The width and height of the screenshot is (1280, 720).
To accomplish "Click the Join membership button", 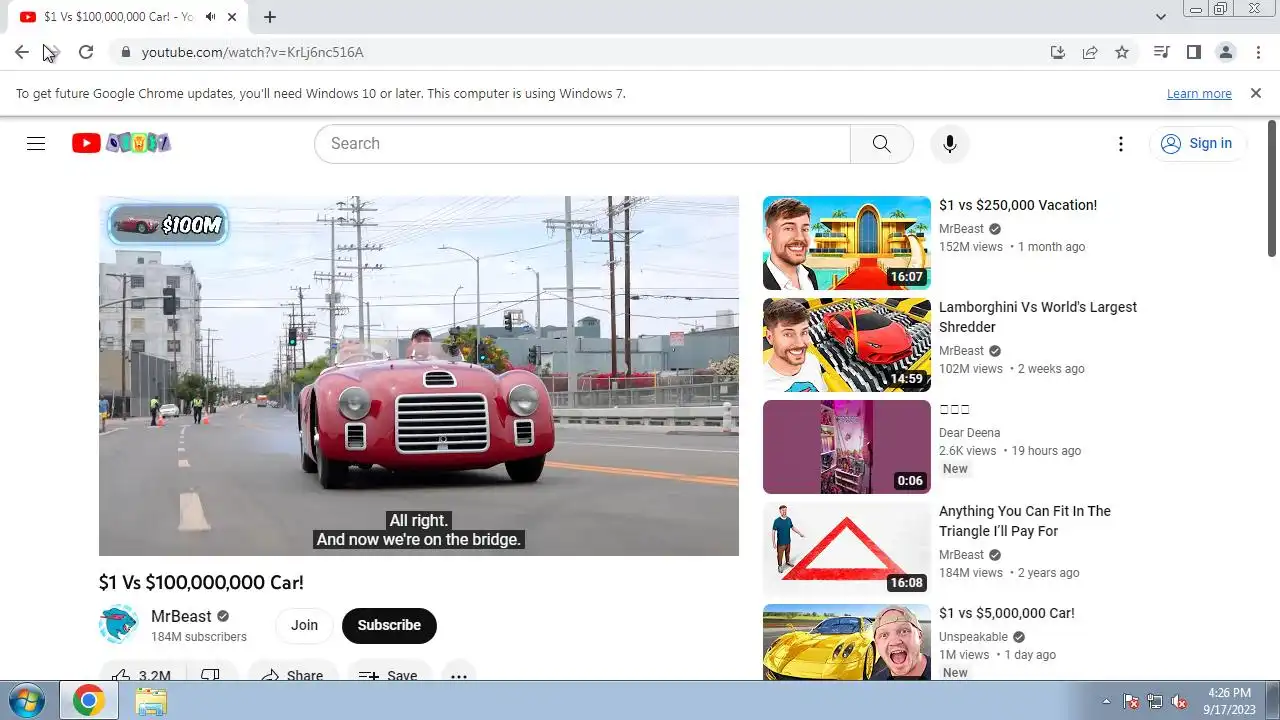I will click(304, 626).
